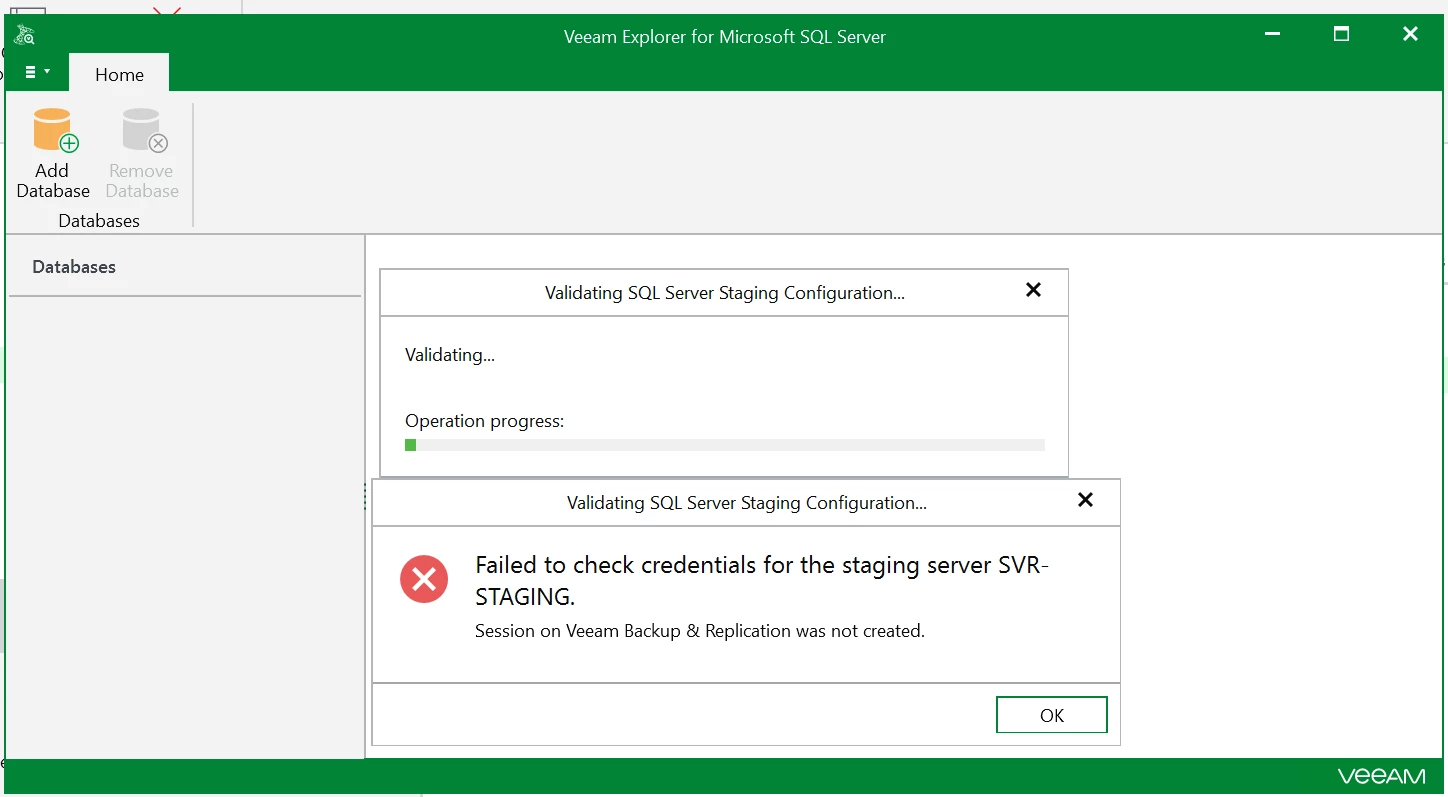
Task: Click the operation progress bar
Action: (x=725, y=445)
